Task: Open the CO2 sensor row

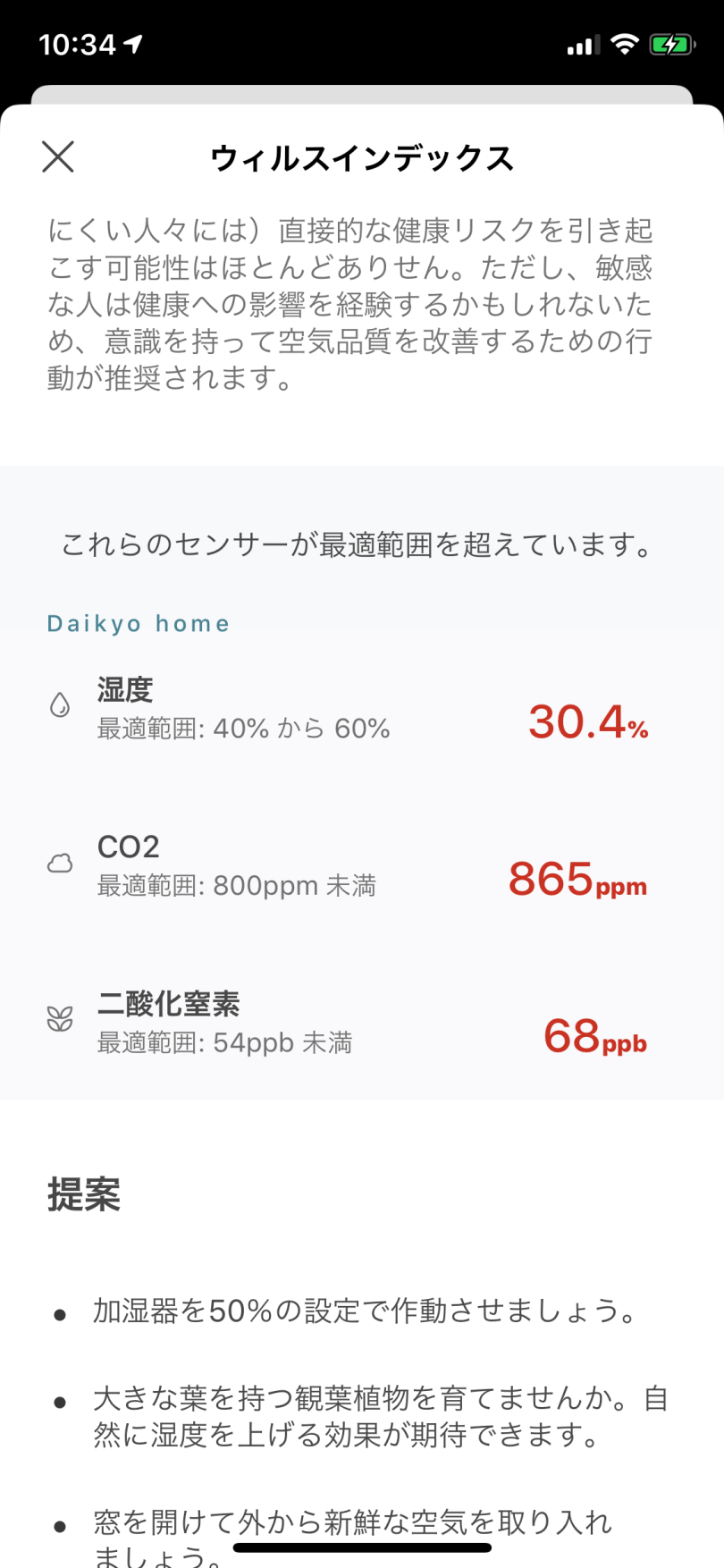Action: 362,865
